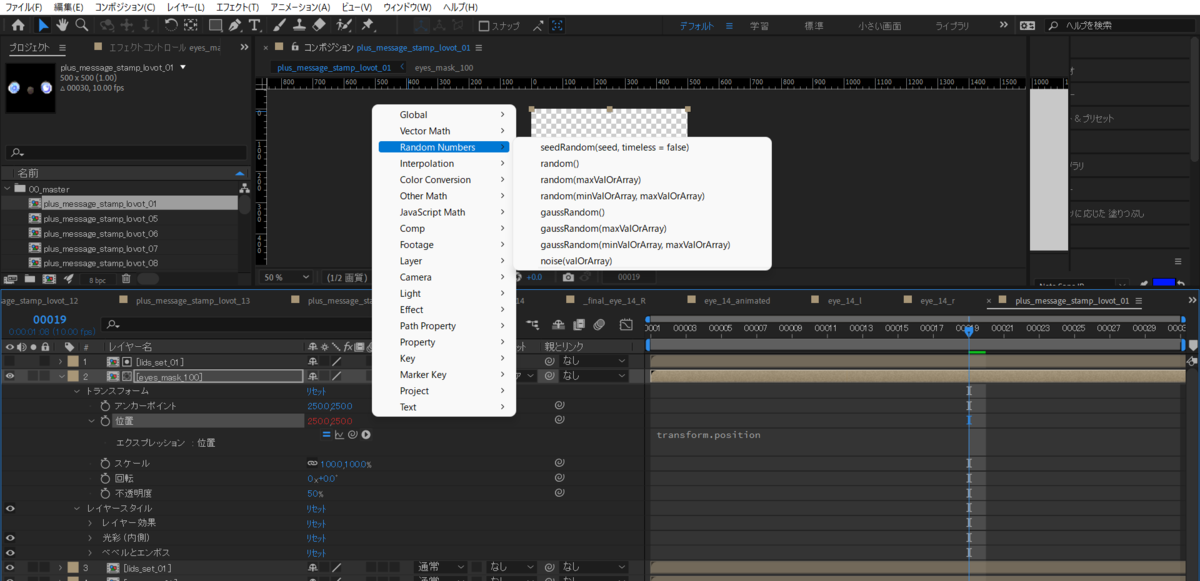This screenshot has height=581, width=1200.
Task: Toggle visibility eye for レイヤースタイル
Action: pyautogui.click(x=10, y=508)
